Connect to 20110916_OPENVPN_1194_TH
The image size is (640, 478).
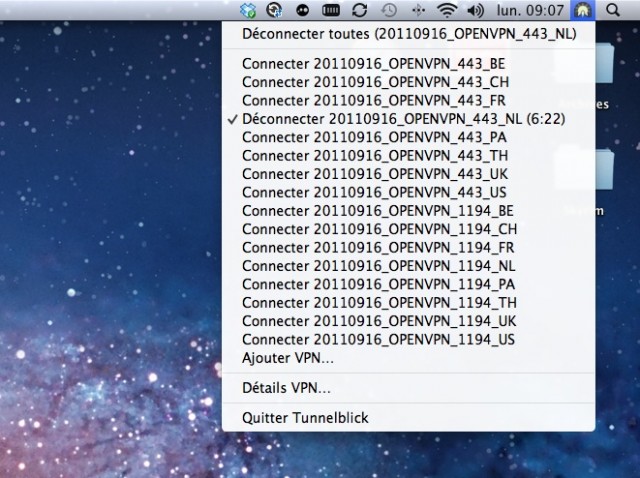[x=409, y=302]
